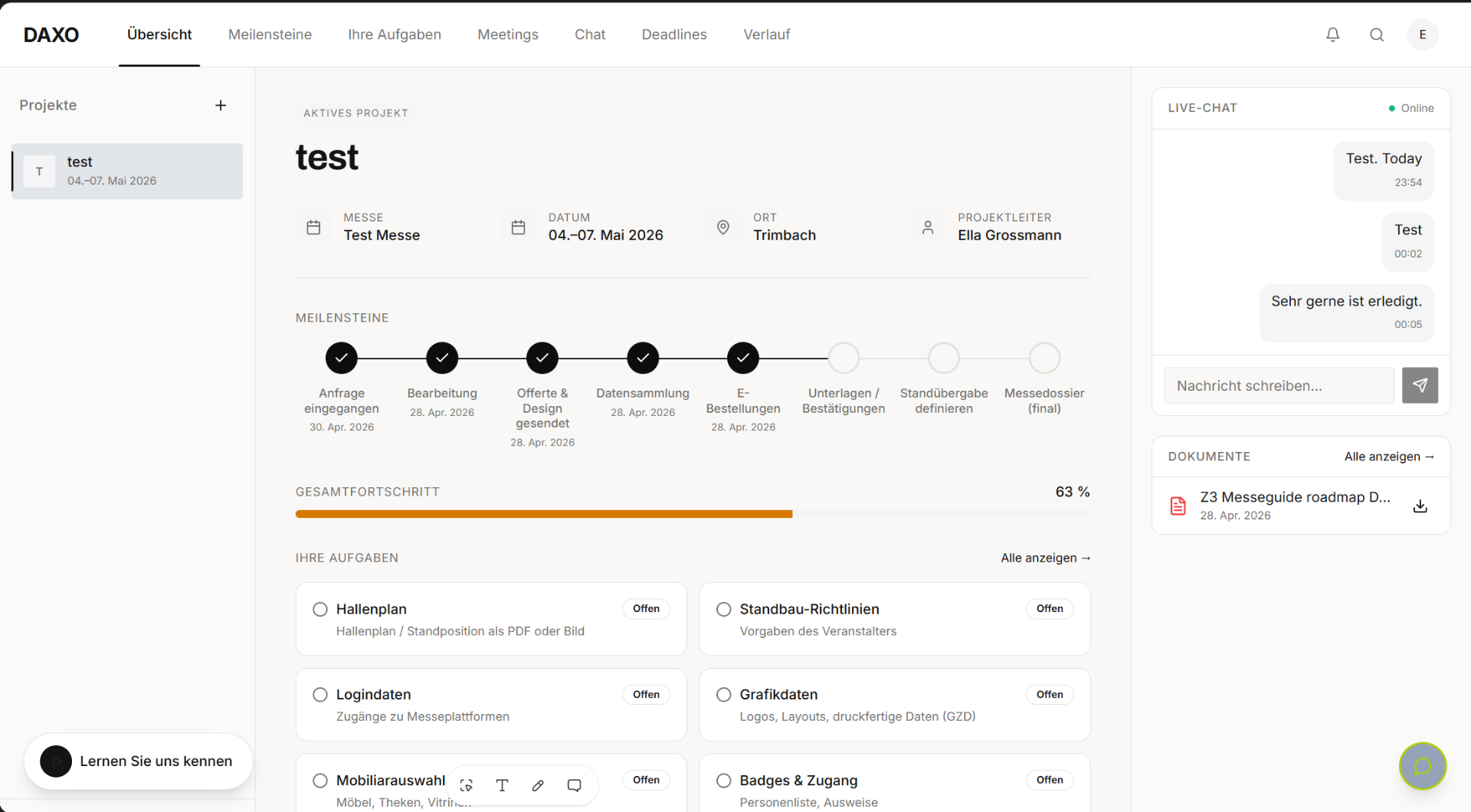Screen dimensions: 1471x812
Task: Click the search magnifier icon
Action: click(1377, 34)
